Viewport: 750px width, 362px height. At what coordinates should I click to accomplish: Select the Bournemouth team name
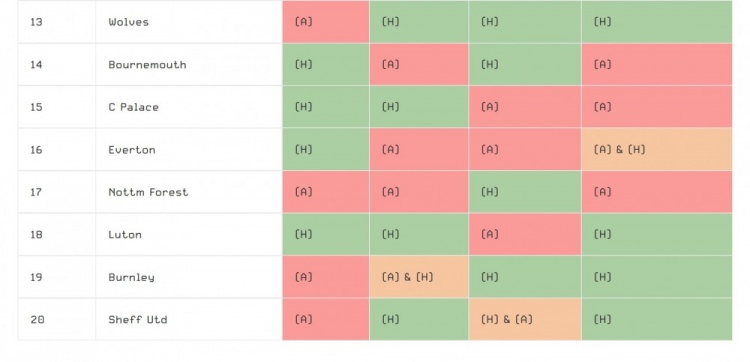coord(147,65)
